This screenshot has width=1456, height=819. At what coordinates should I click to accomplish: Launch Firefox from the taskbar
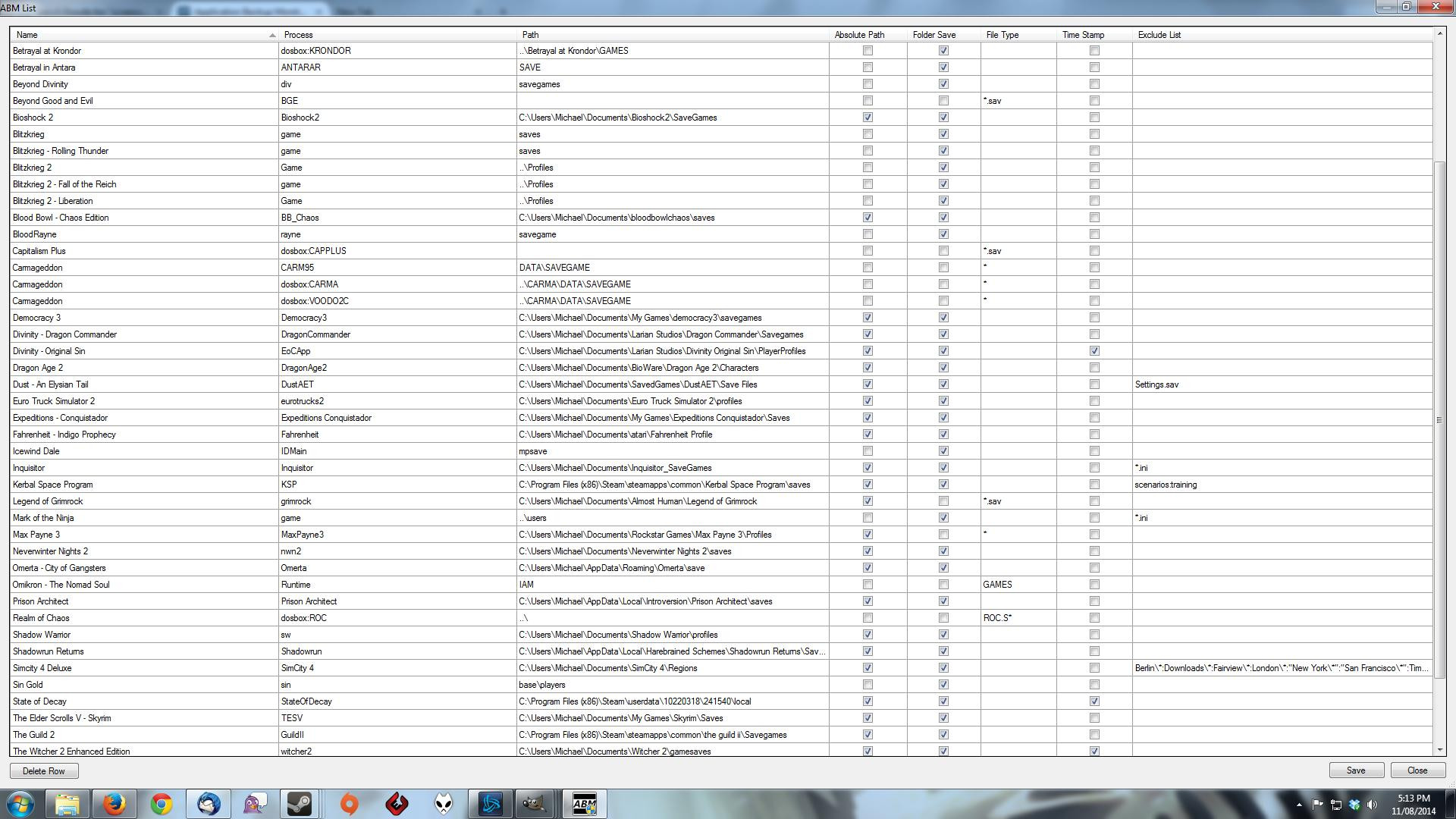115,804
